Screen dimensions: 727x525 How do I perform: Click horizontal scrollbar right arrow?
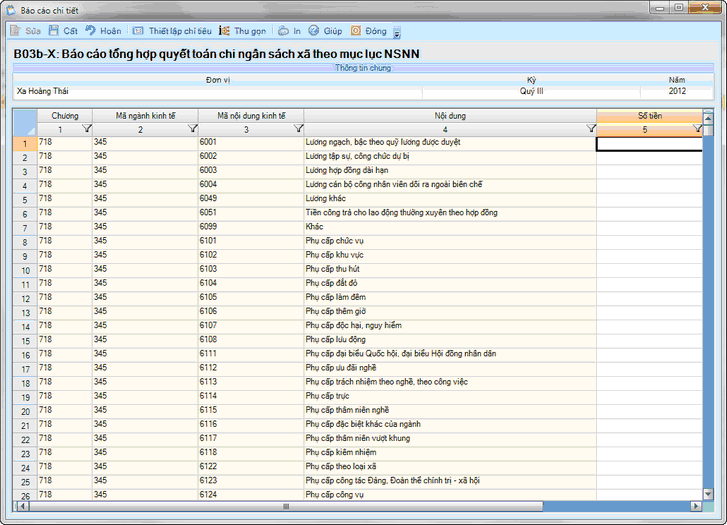pyautogui.click(x=696, y=506)
